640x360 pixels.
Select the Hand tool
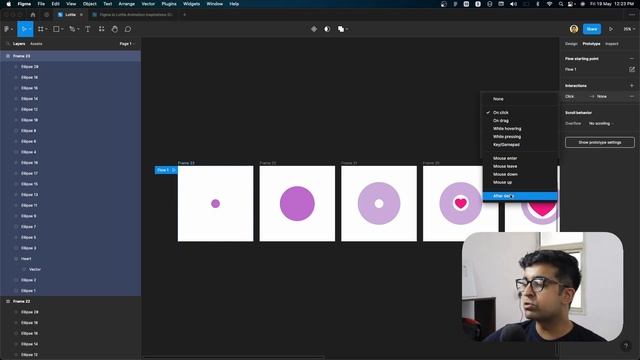click(x=115, y=29)
